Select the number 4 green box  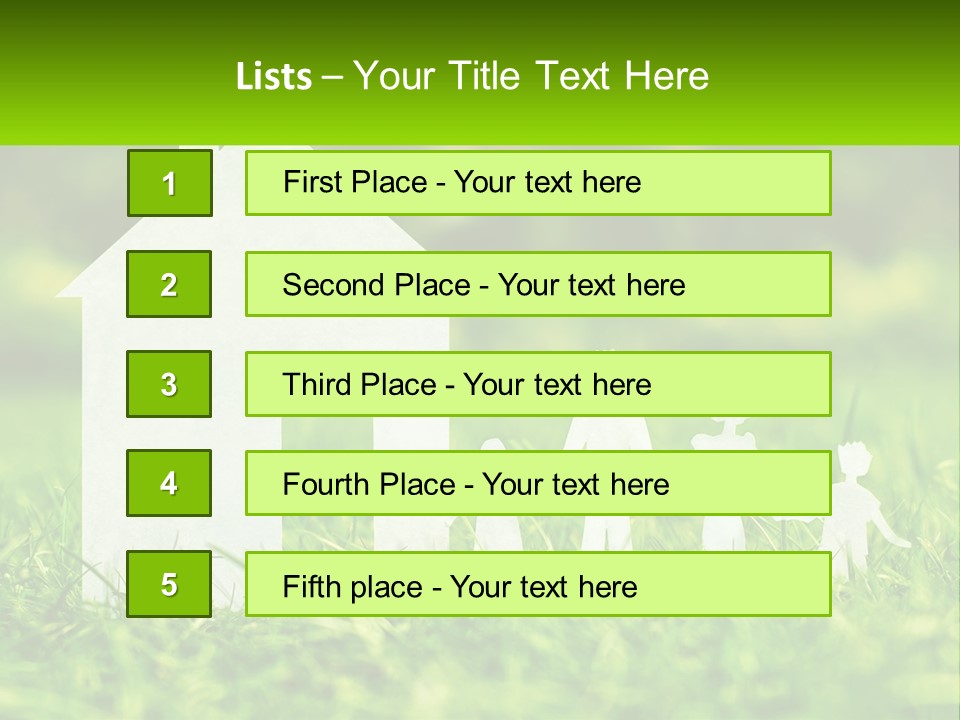tap(169, 483)
